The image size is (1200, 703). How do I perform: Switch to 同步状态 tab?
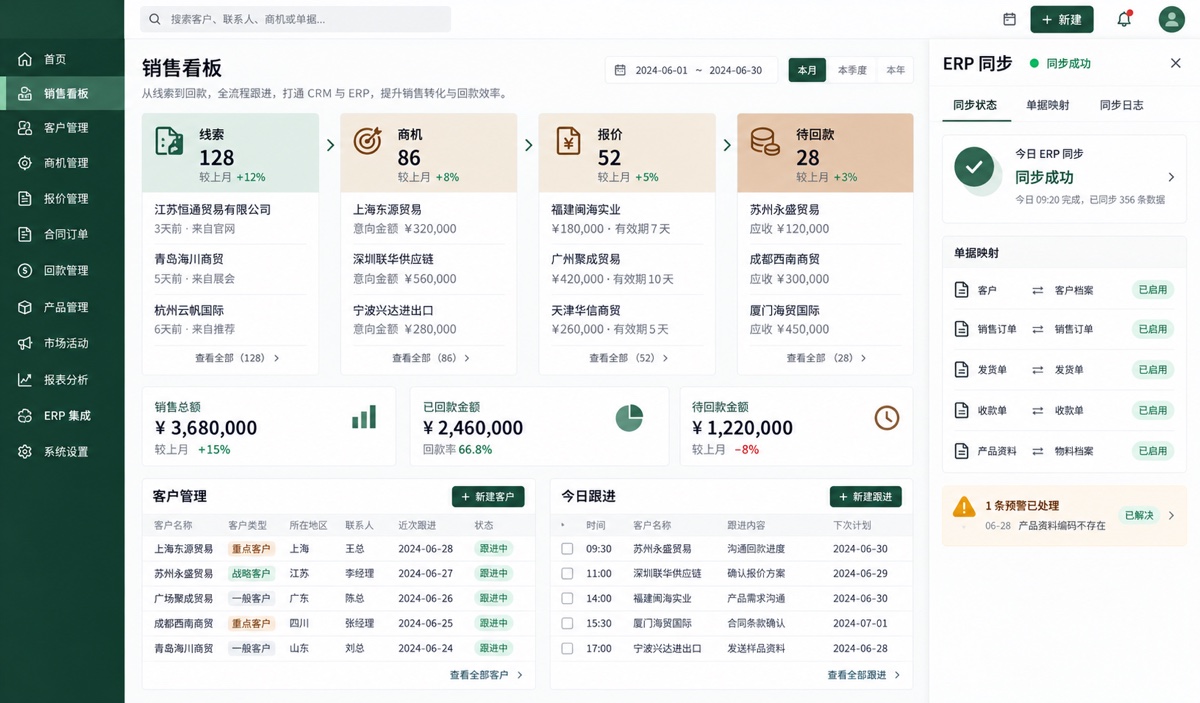point(974,105)
